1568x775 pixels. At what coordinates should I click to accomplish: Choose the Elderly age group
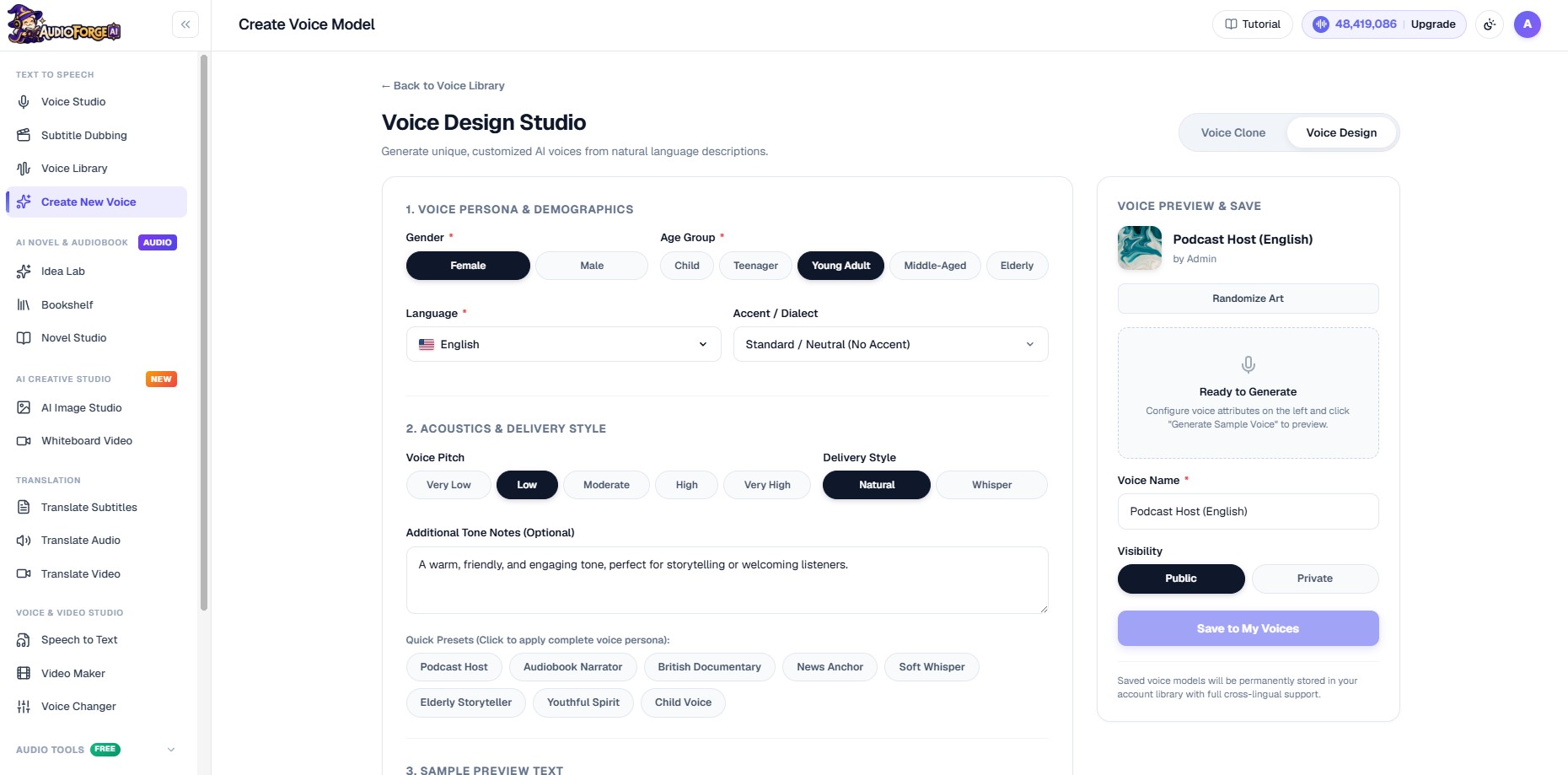click(1017, 266)
